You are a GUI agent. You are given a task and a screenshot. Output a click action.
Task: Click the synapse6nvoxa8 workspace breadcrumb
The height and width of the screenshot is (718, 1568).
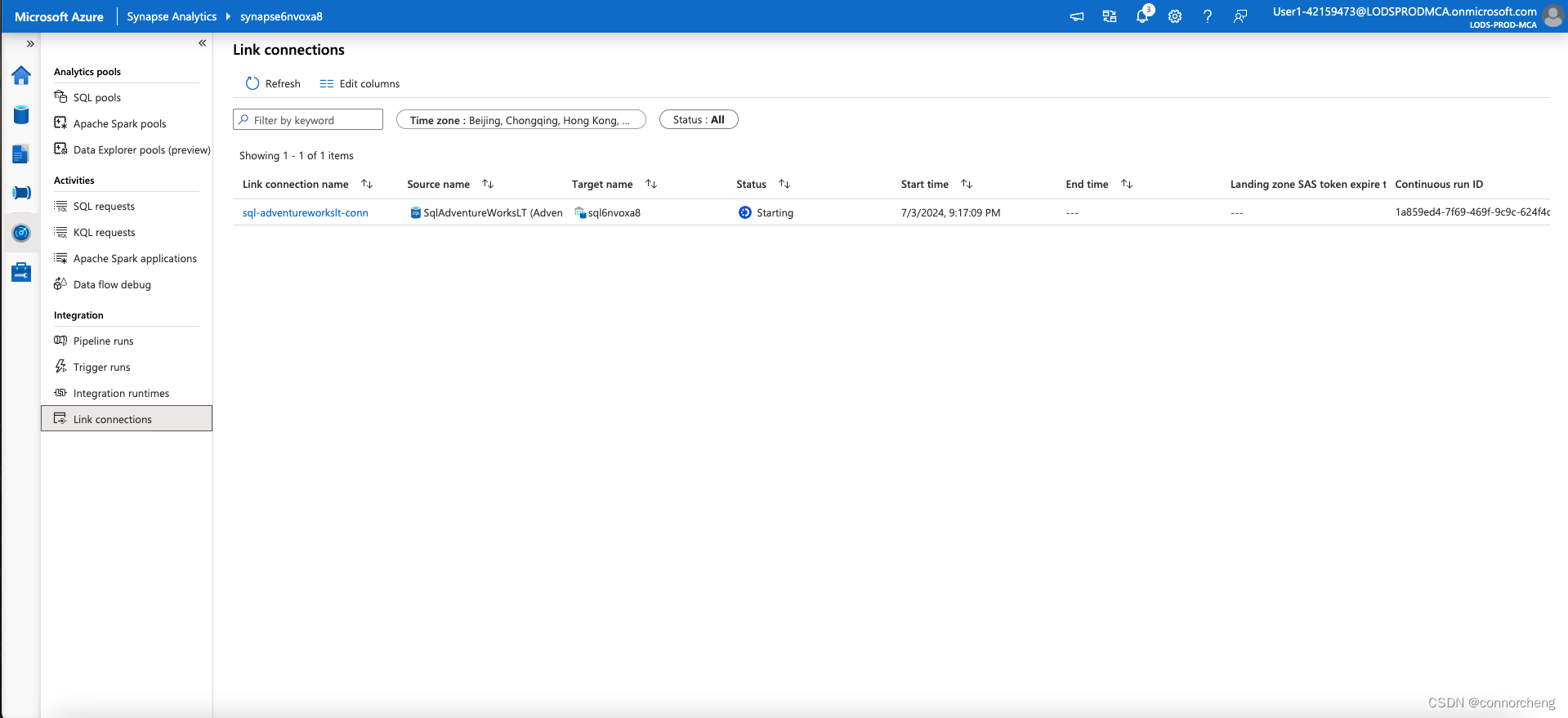pos(281,16)
